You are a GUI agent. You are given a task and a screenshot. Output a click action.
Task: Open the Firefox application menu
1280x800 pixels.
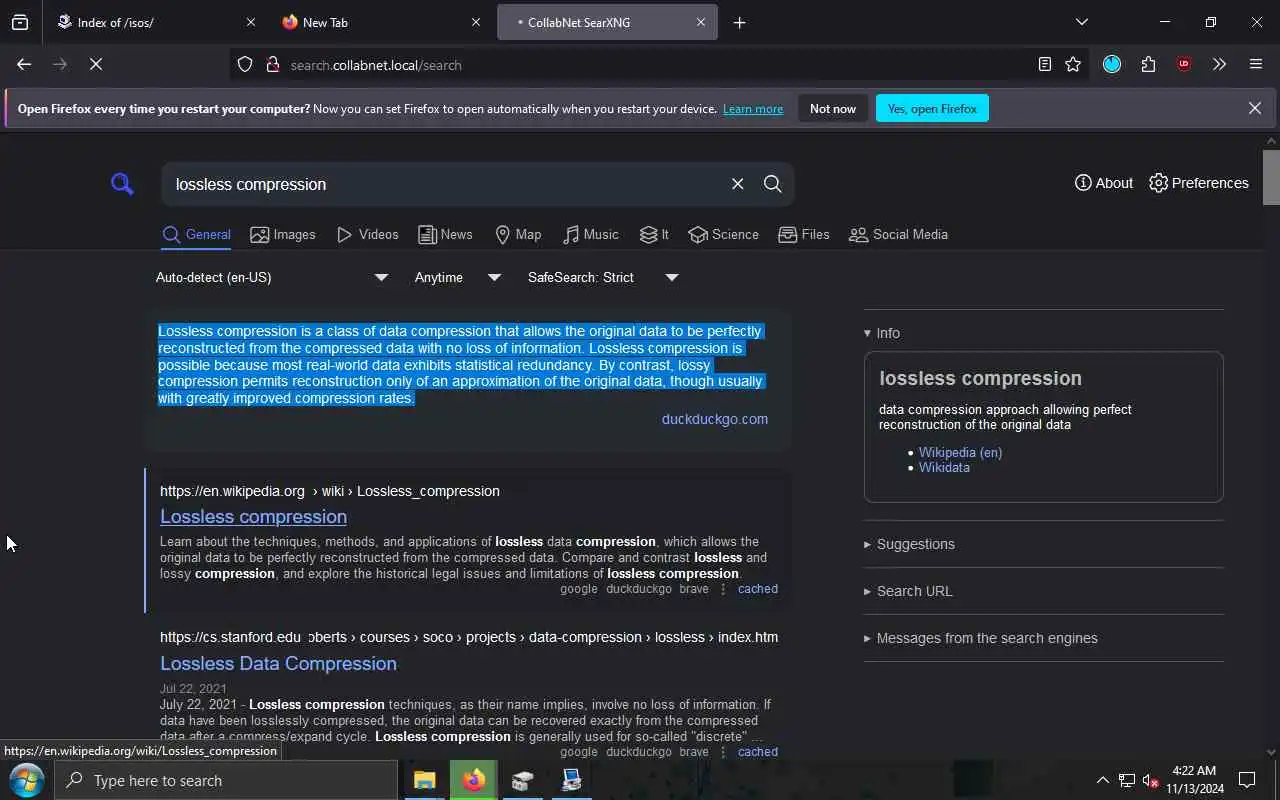[1256, 65]
